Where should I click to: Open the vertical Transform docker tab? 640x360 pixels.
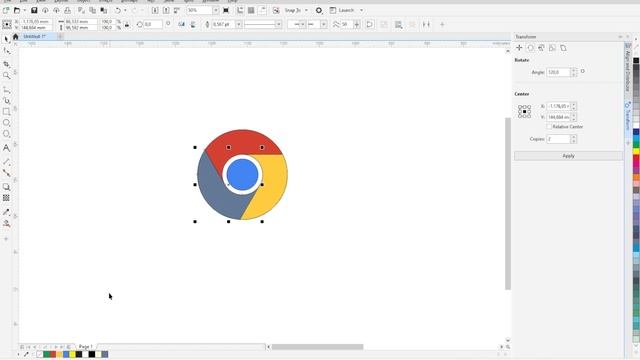[628, 116]
